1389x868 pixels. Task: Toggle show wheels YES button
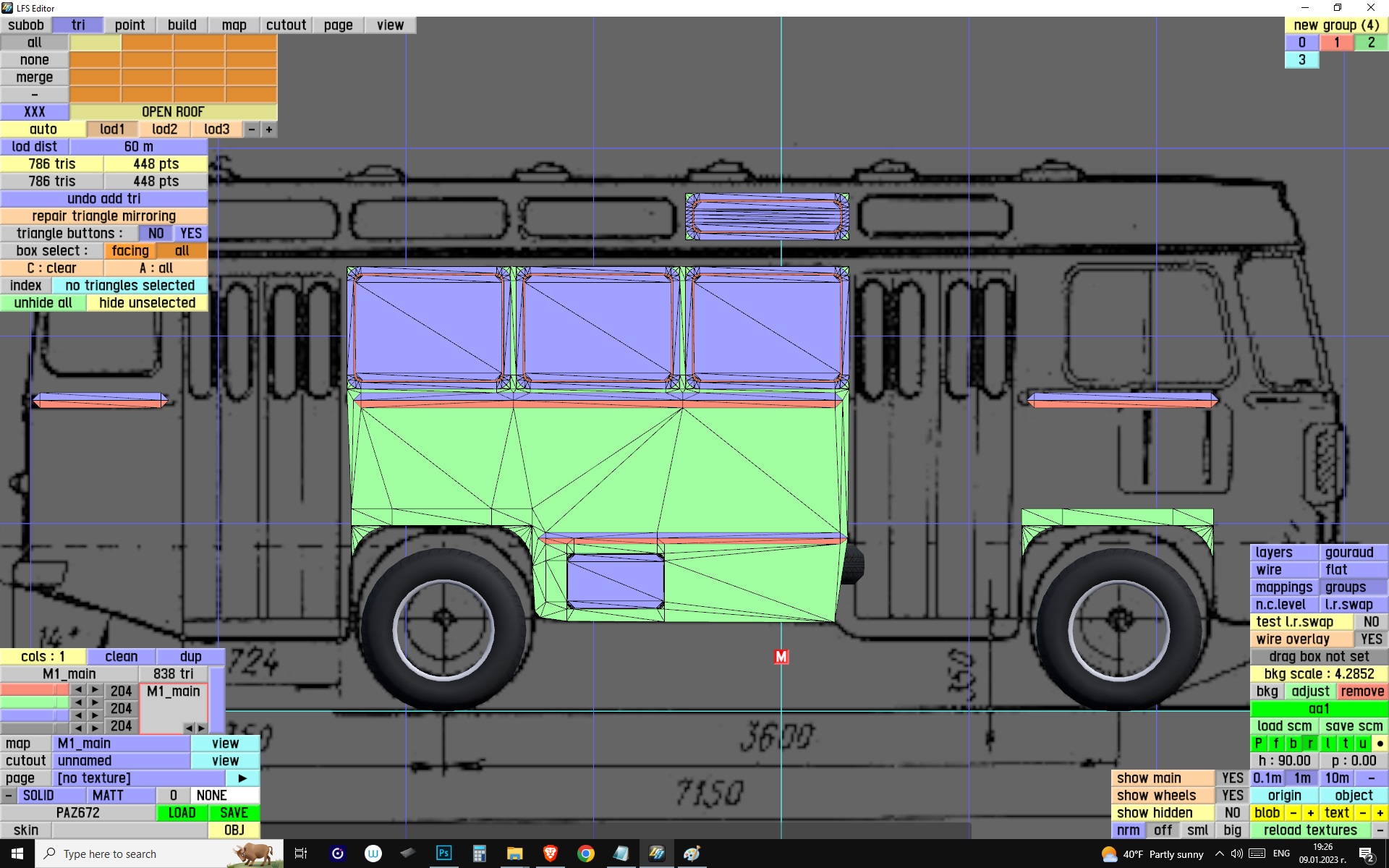coord(1232,796)
